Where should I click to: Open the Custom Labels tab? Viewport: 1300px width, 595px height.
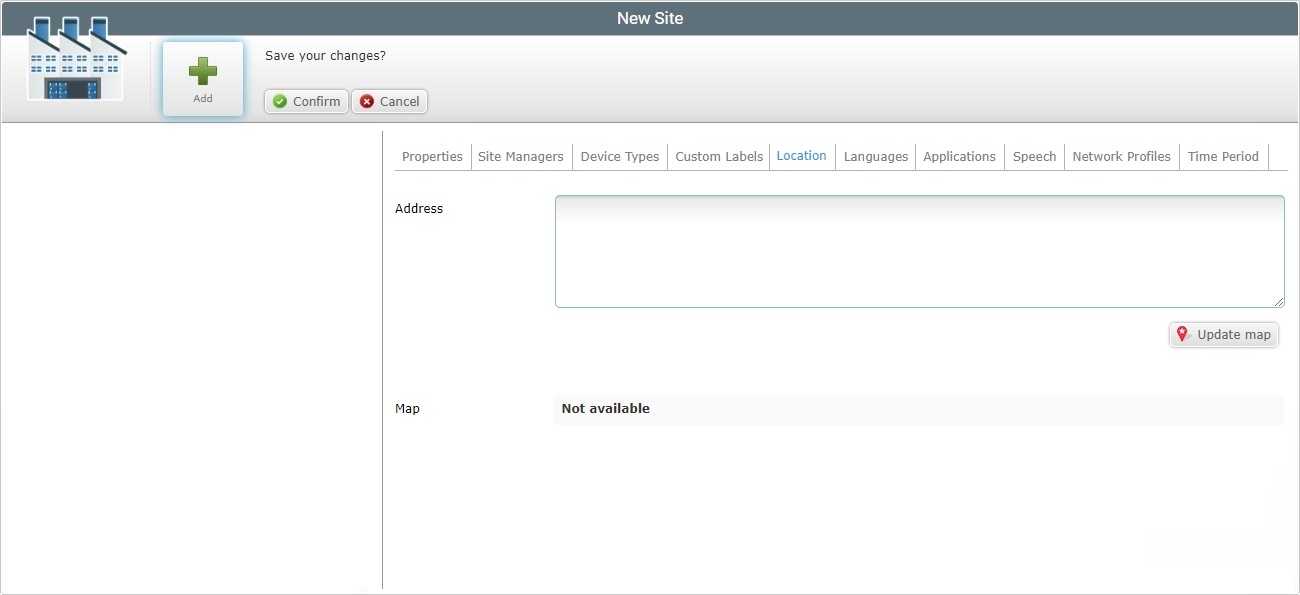pyautogui.click(x=718, y=156)
